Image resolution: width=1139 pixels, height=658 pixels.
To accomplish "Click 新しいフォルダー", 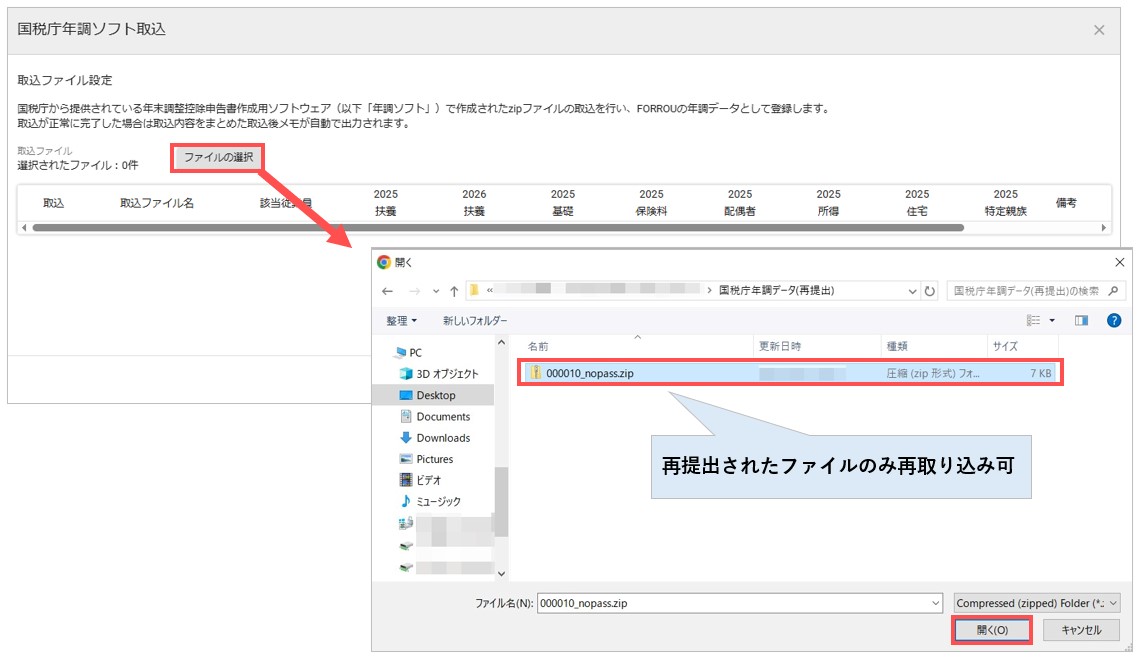I will (x=475, y=320).
